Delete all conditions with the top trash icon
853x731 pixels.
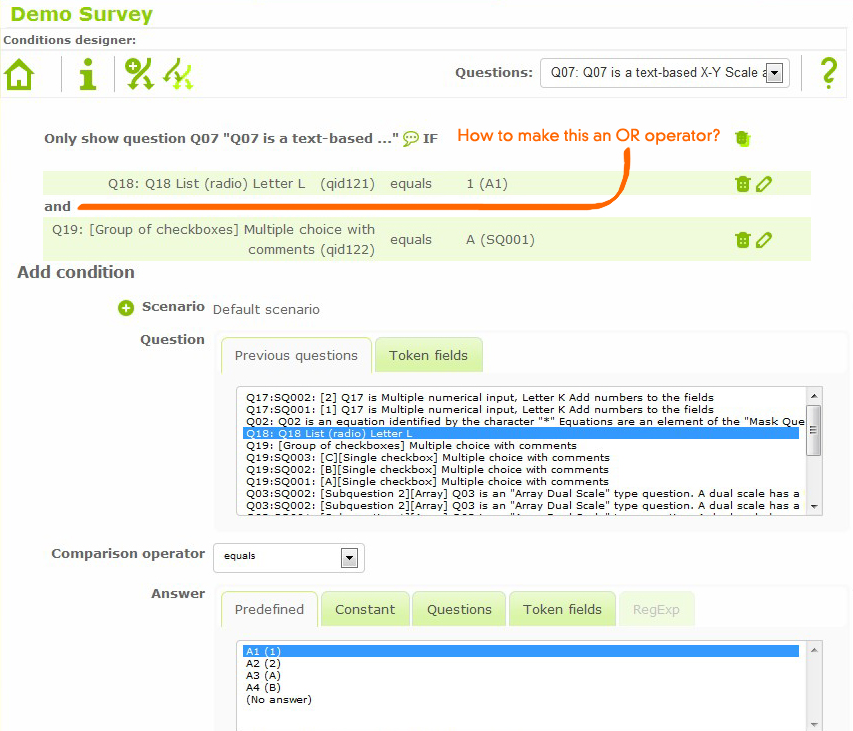pos(741,138)
